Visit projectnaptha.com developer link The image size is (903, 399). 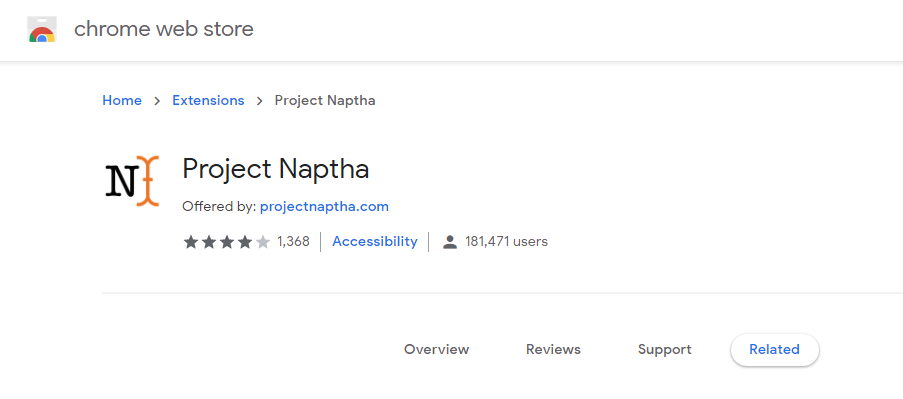pos(324,207)
